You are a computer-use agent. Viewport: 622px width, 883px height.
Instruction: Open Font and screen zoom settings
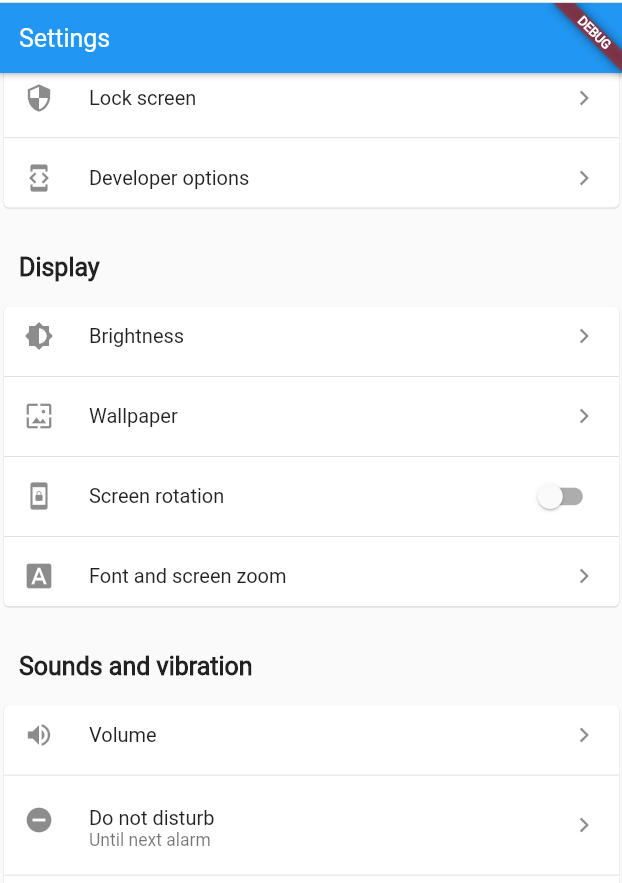tap(300, 576)
